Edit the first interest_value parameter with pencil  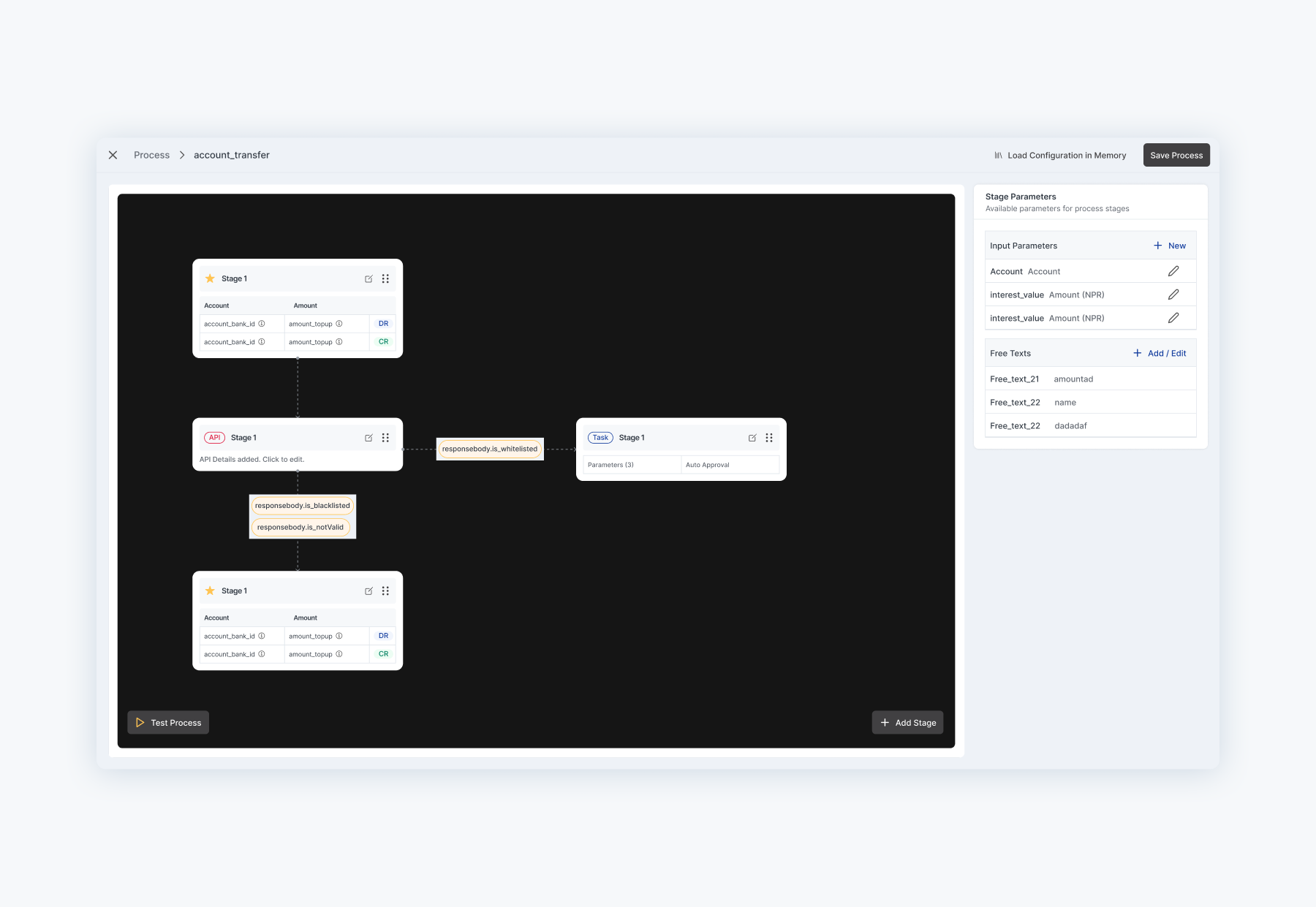[x=1173, y=295]
